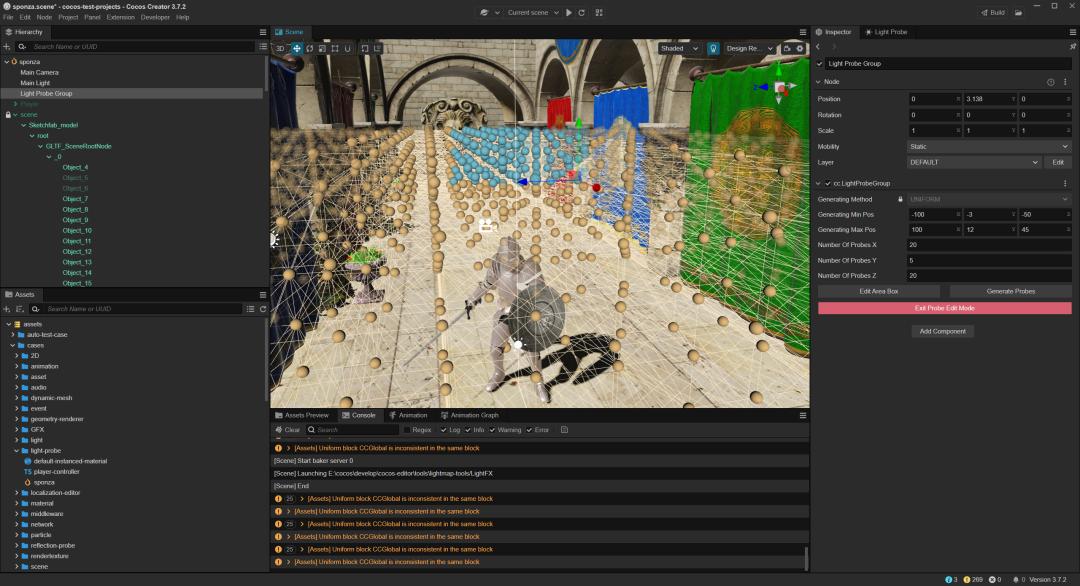Open scene gear settings icon
Viewport: 1080px width, 586px height.
point(800,48)
